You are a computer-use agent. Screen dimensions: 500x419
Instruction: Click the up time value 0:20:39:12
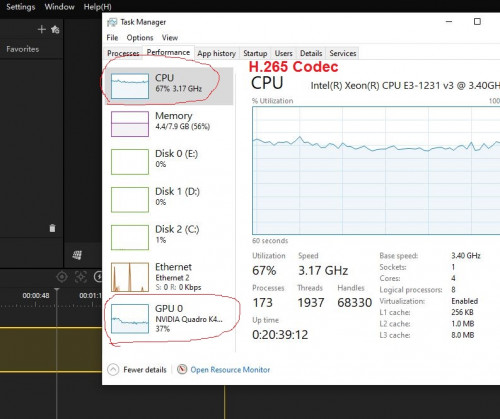[x=280, y=334]
